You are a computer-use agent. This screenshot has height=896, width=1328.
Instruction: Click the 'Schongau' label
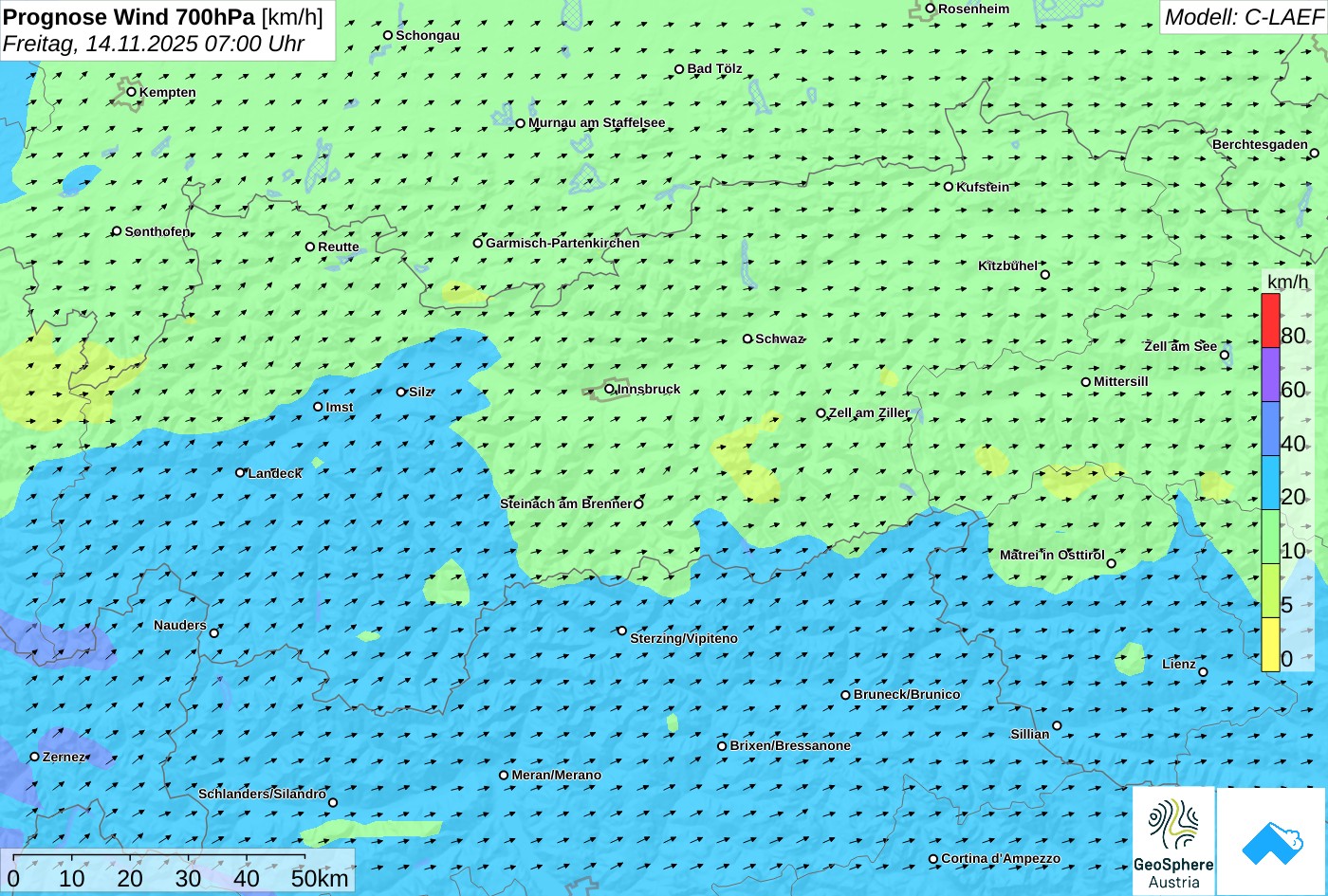point(428,35)
